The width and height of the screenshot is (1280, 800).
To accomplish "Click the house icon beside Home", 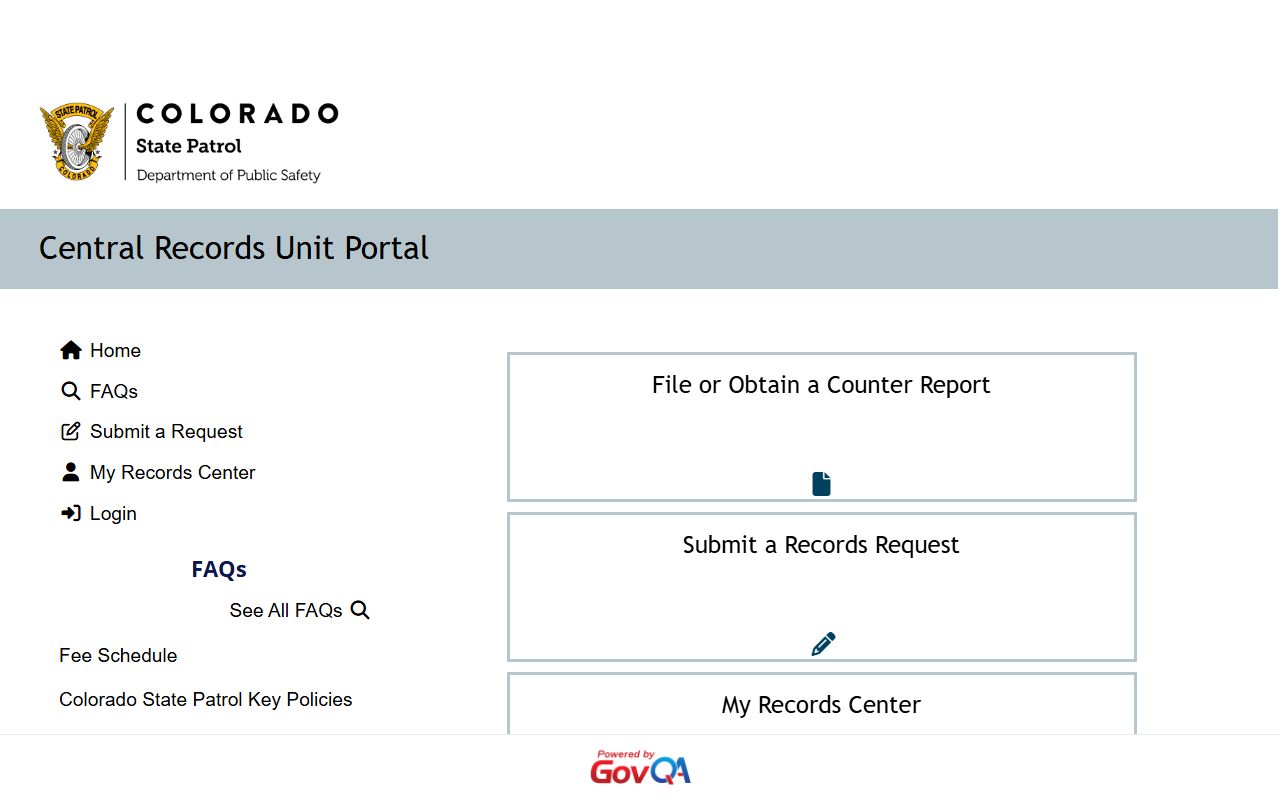I will pos(71,350).
